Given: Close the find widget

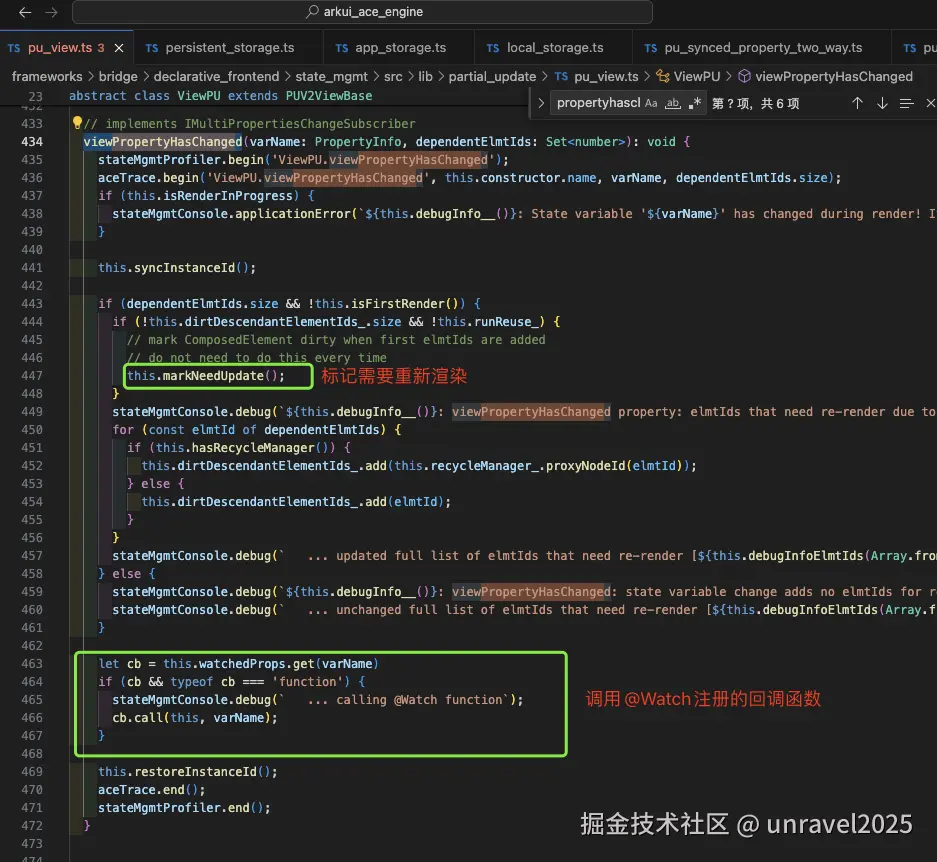Looking at the screenshot, I should [930, 103].
